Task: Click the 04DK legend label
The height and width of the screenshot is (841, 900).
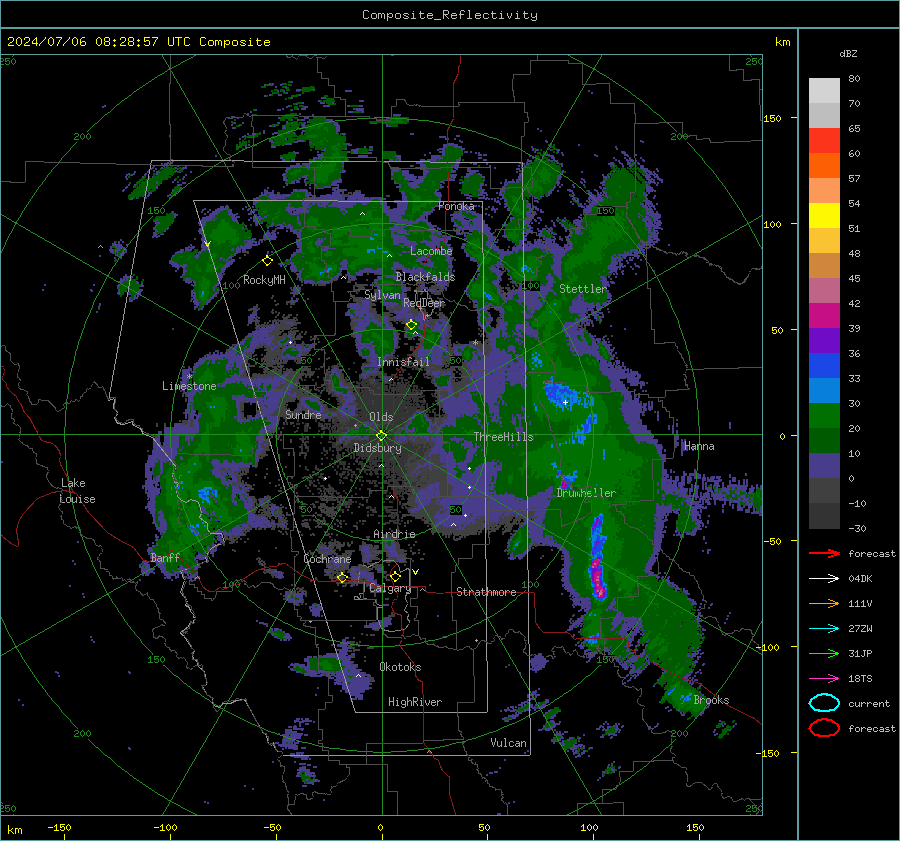Action: (860, 579)
